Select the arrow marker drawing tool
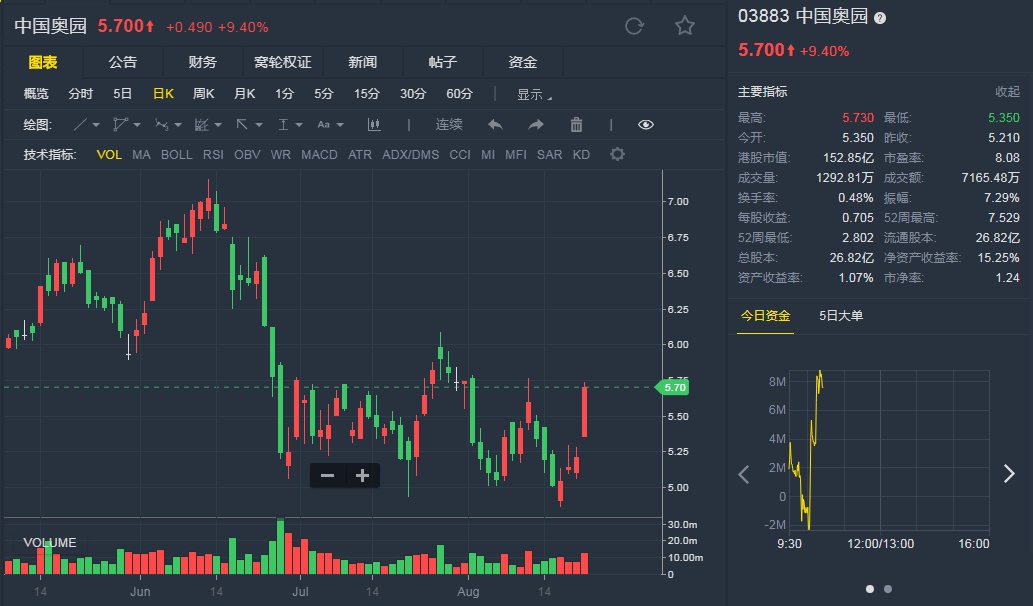This screenshot has height=606, width=1033. [x=242, y=124]
